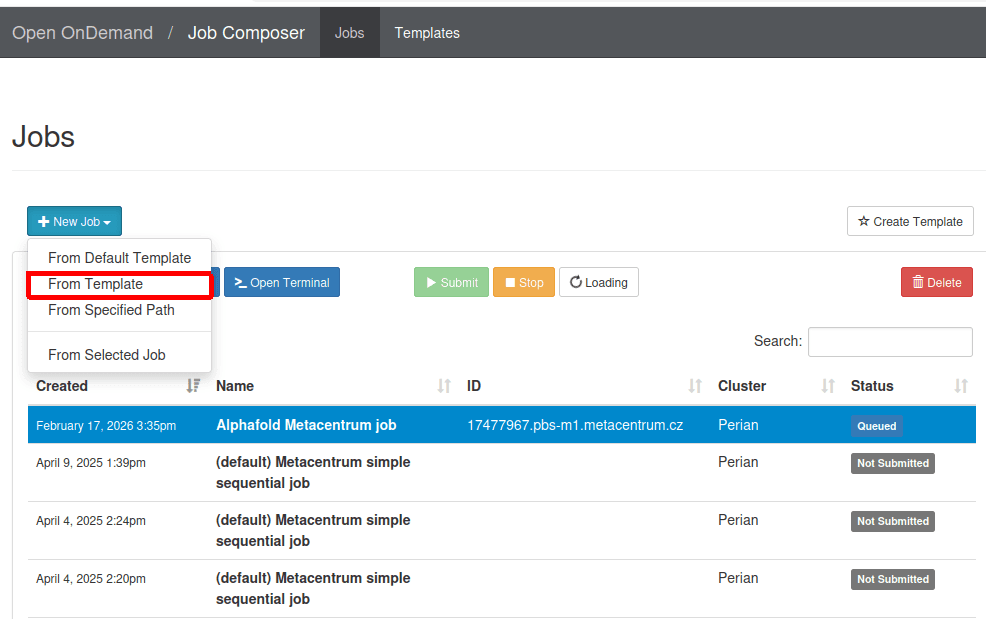This screenshot has width=986, height=619.
Task: Click the plus icon on the New Job button
Action: coord(42,221)
